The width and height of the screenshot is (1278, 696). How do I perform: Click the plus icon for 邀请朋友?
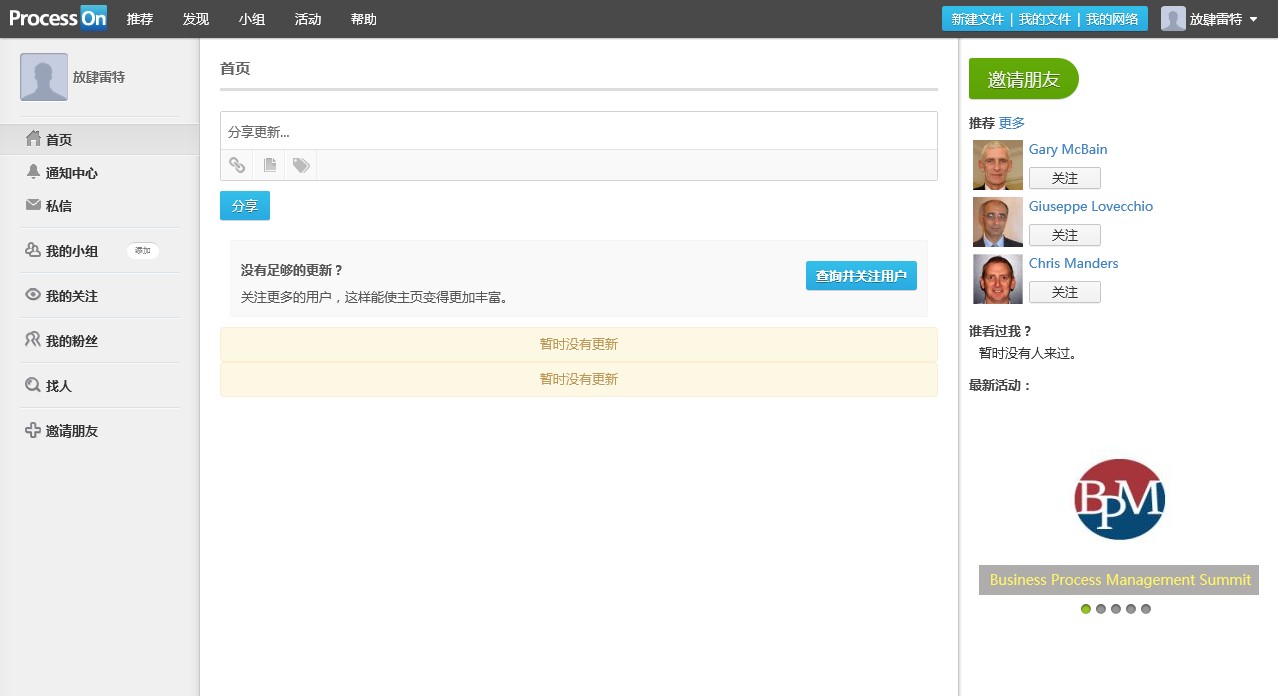point(33,430)
